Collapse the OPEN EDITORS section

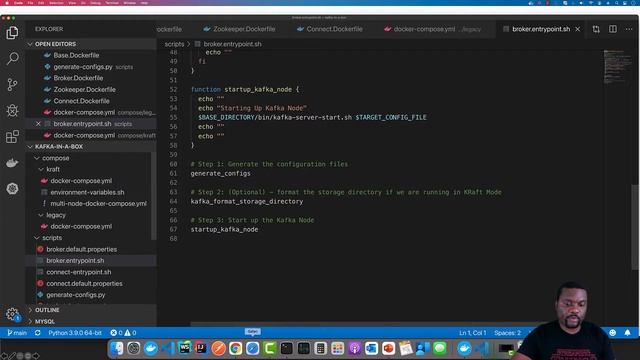coord(30,44)
